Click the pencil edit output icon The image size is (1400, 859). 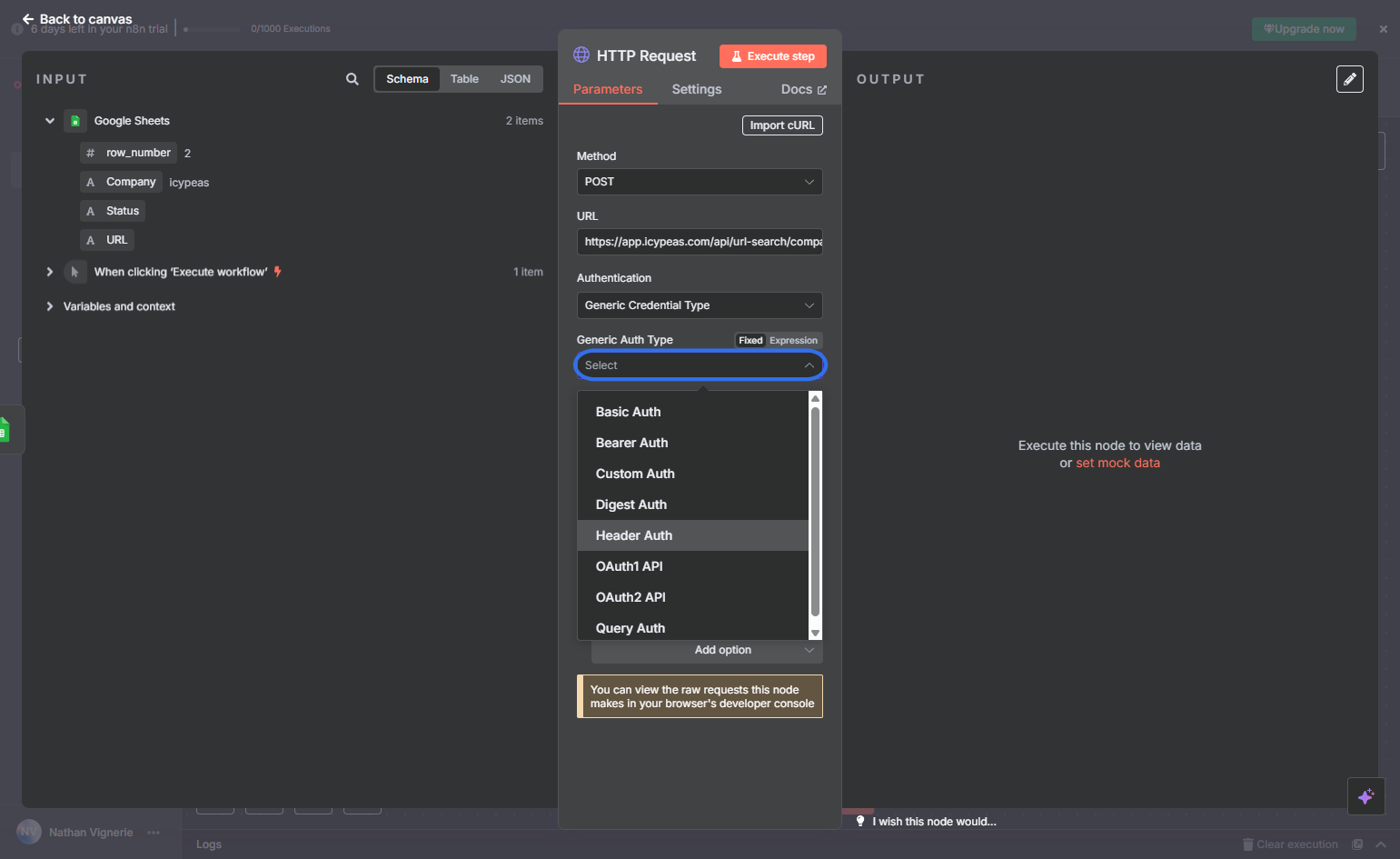click(x=1350, y=79)
